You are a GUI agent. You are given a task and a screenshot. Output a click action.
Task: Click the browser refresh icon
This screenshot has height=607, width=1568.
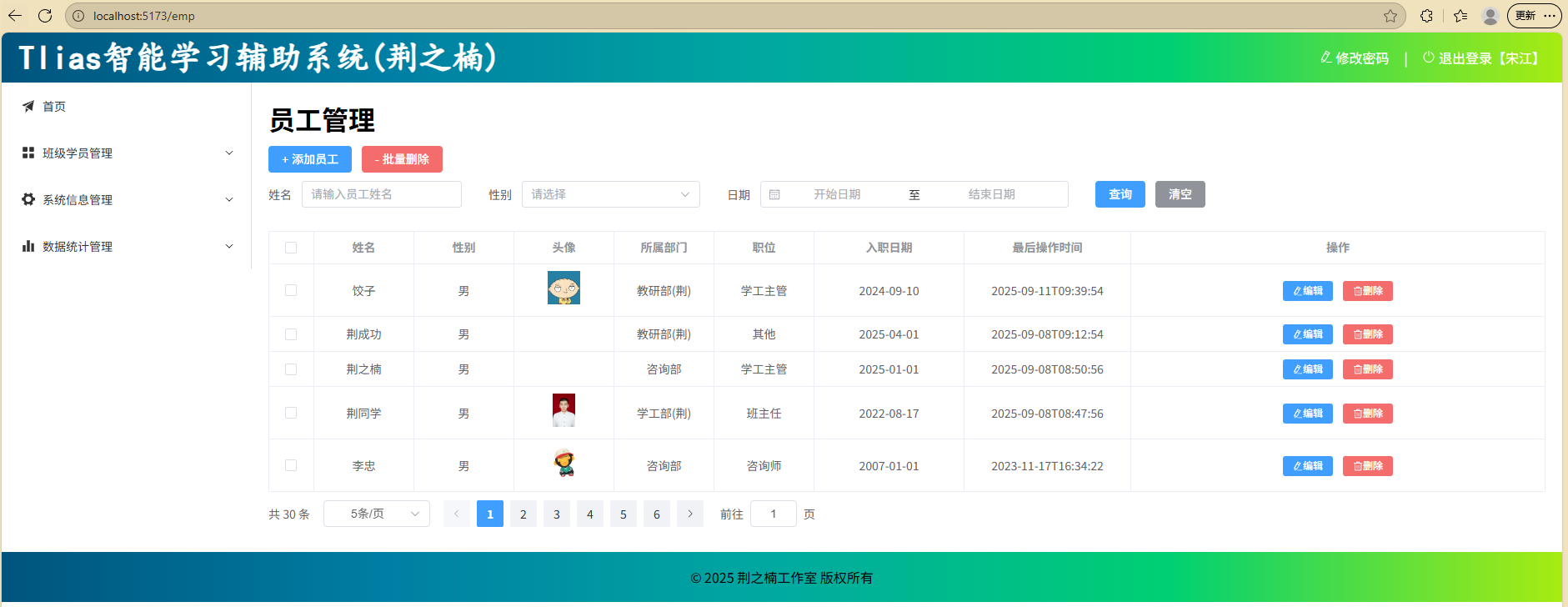pyautogui.click(x=45, y=16)
